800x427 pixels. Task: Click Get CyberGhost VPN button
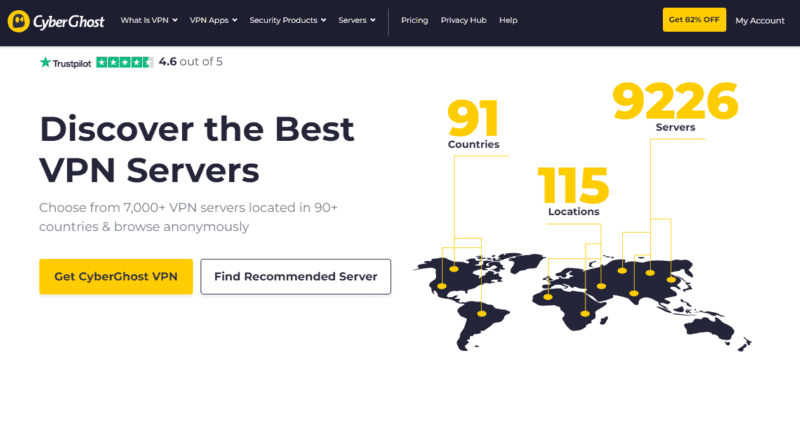[x=116, y=277]
